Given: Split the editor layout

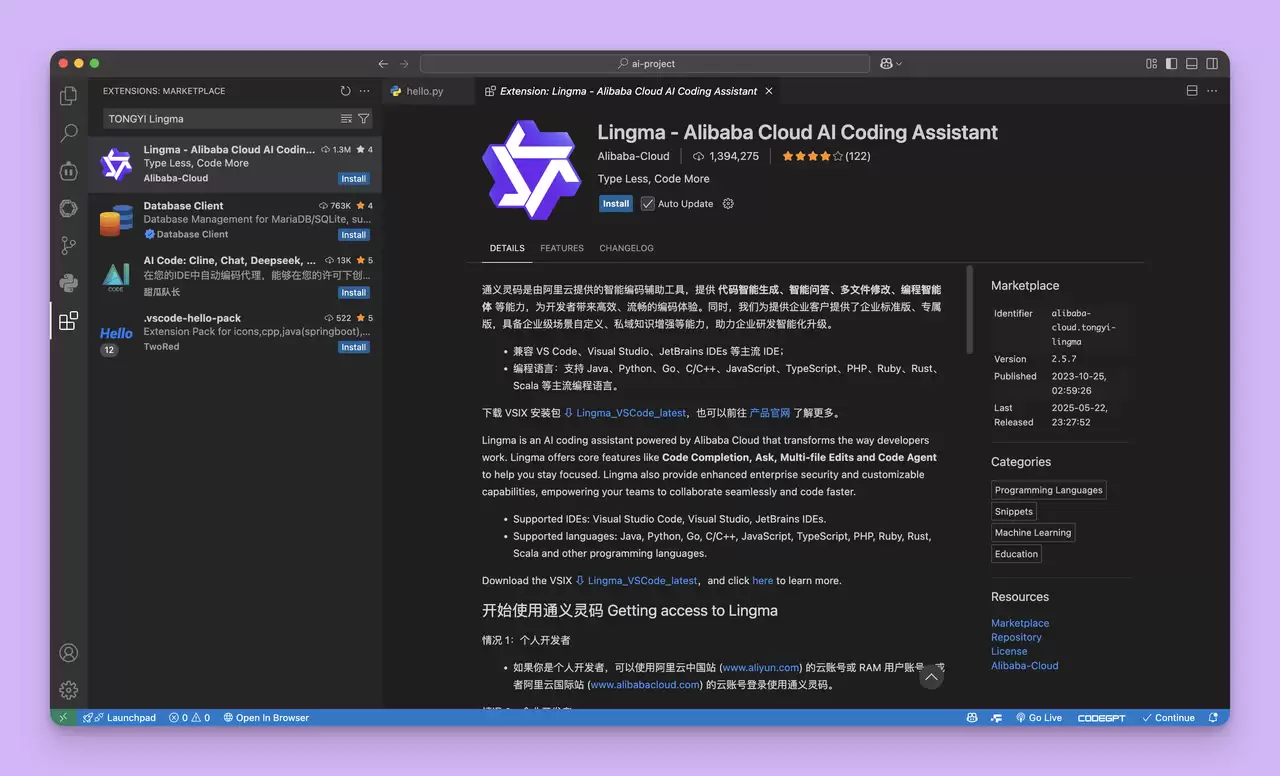Looking at the screenshot, I should 1192,91.
